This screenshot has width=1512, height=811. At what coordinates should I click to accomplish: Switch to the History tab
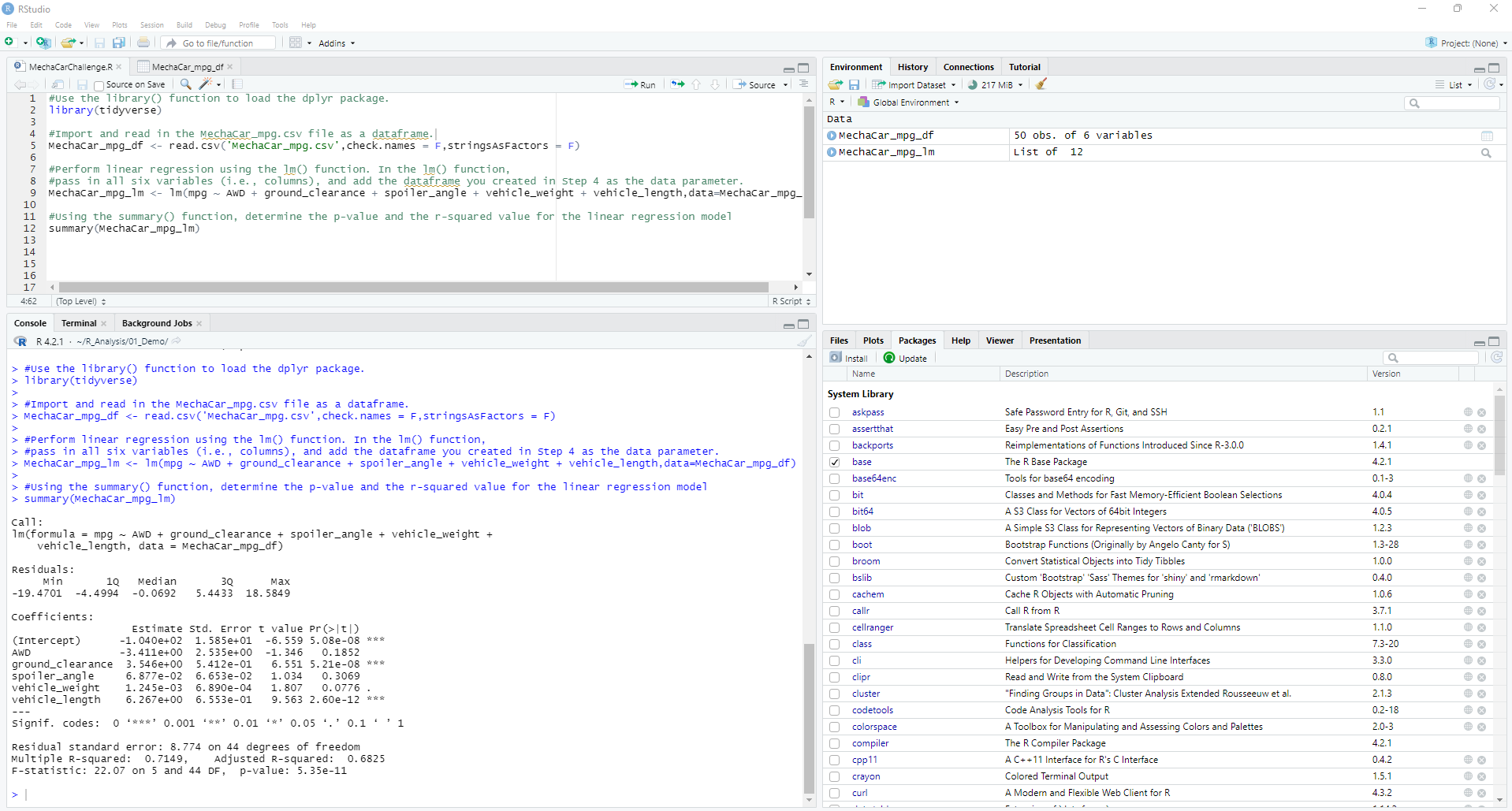click(x=913, y=67)
